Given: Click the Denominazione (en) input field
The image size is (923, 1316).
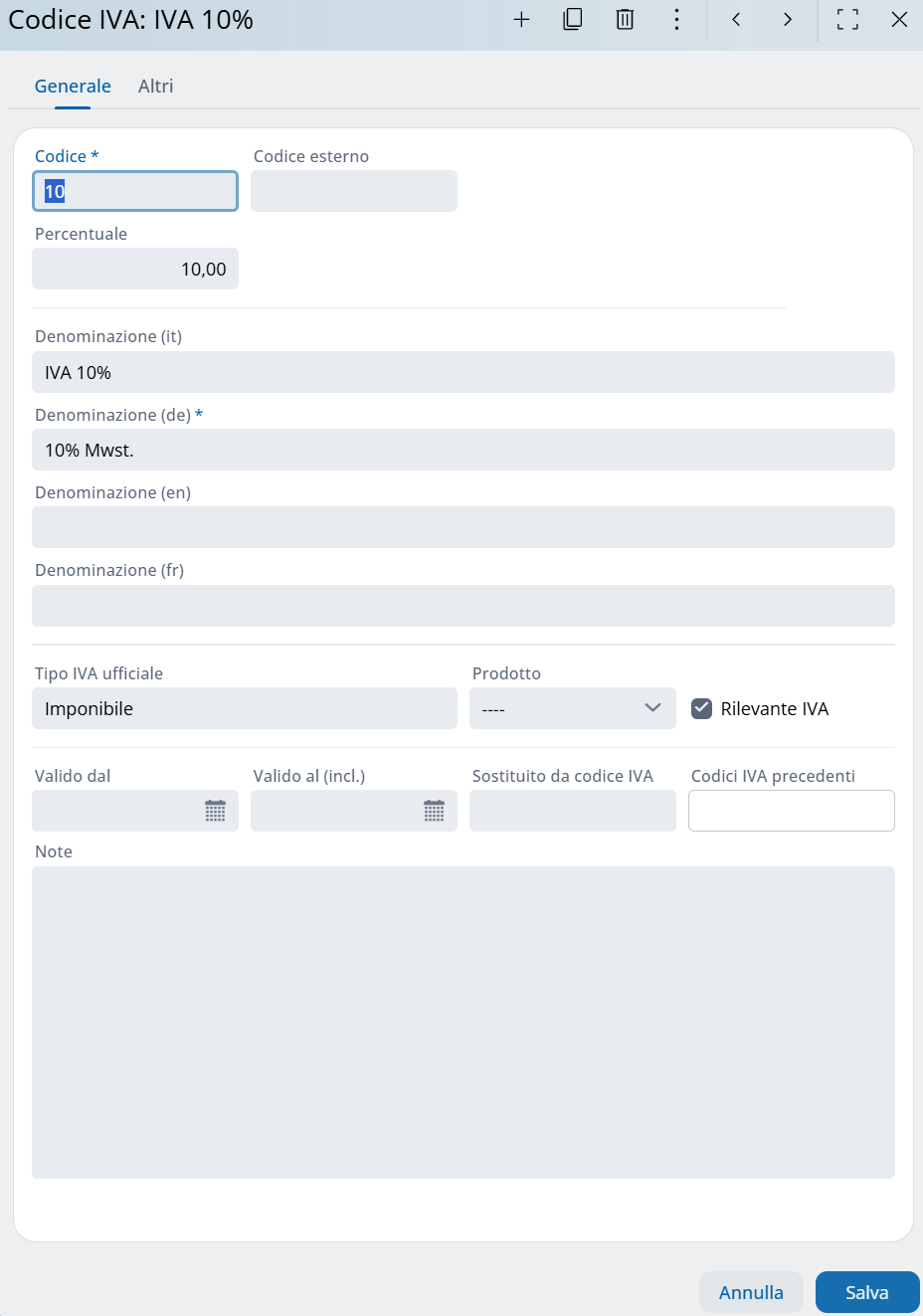Looking at the screenshot, I should pos(463,527).
